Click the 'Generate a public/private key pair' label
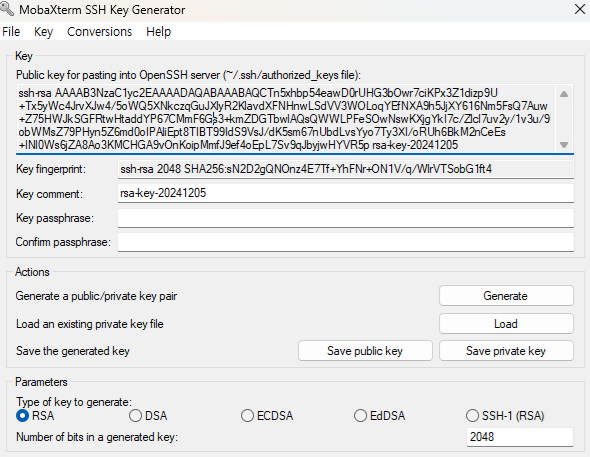The image size is (590, 457). pyautogui.click(x=96, y=296)
